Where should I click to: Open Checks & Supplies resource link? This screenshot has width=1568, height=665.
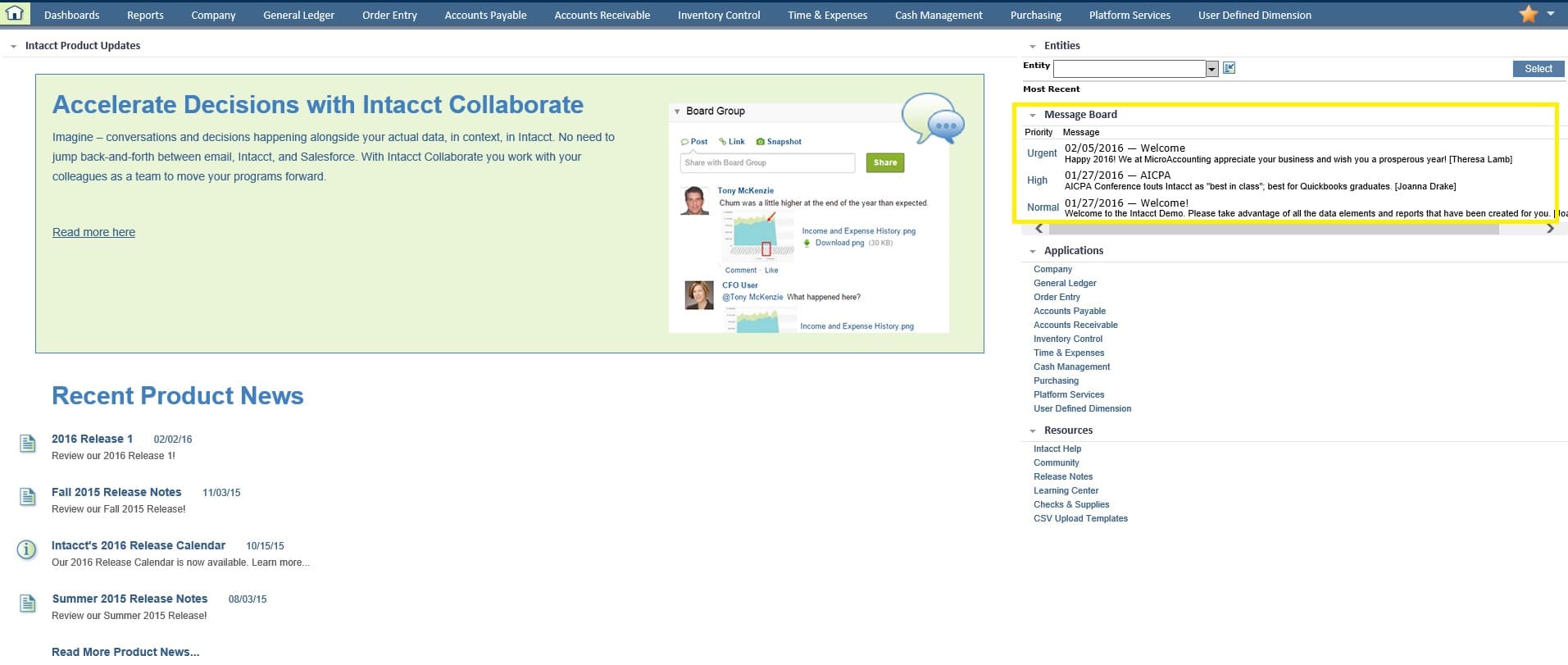pos(1071,504)
